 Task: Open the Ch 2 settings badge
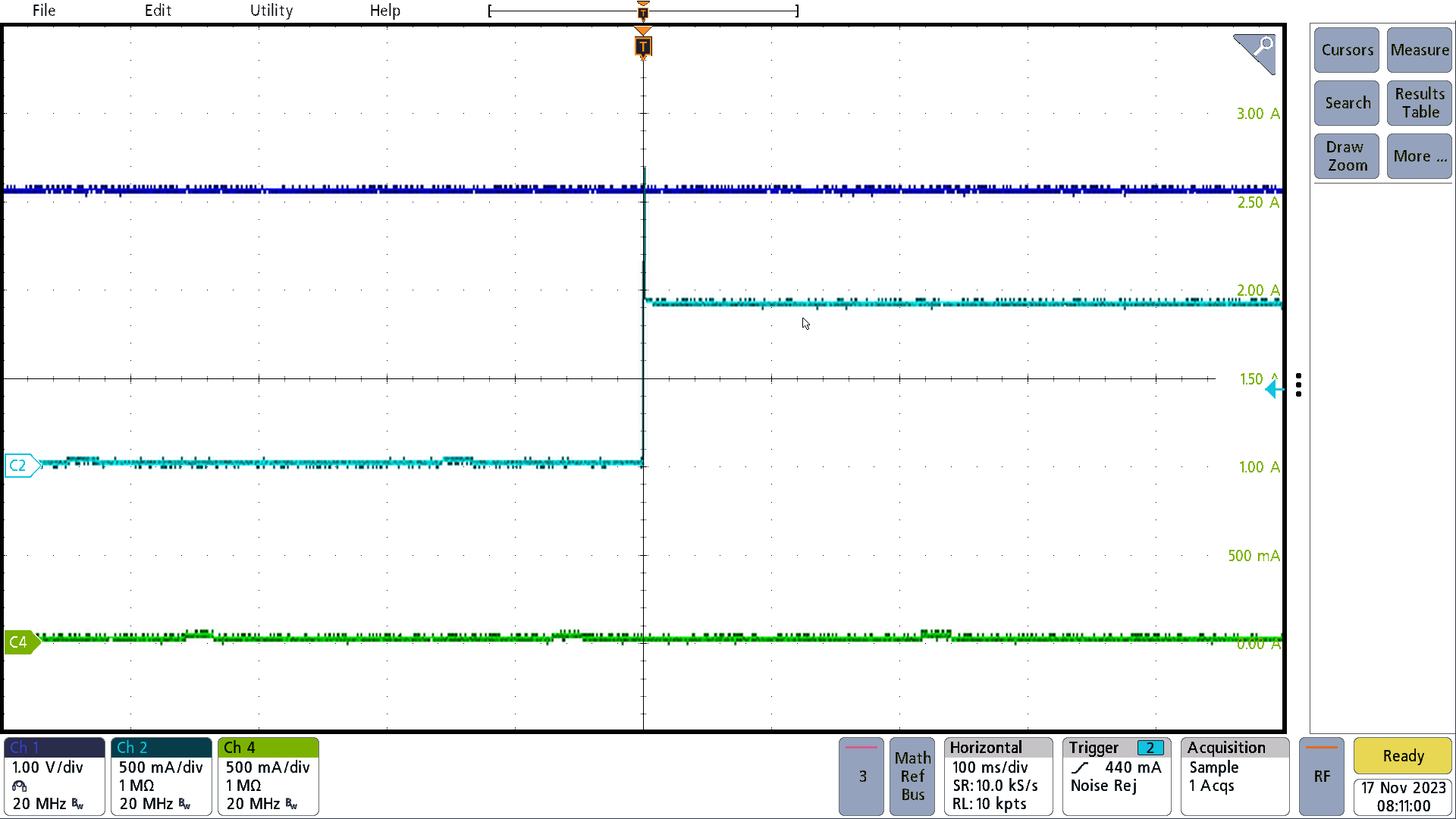pyautogui.click(x=162, y=777)
